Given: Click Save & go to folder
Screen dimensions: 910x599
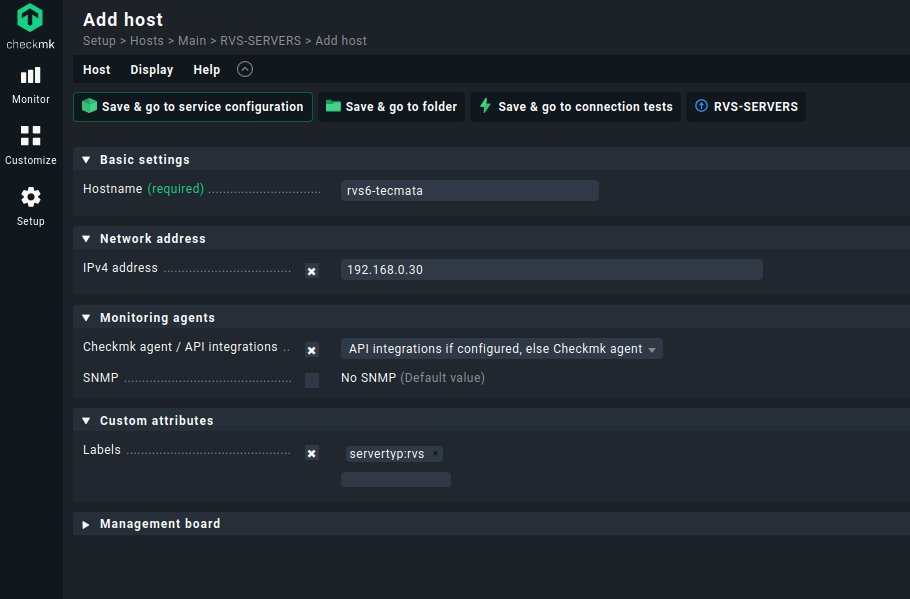Looking at the screenshot, I should pyautogui.click(x=391, y=107).
